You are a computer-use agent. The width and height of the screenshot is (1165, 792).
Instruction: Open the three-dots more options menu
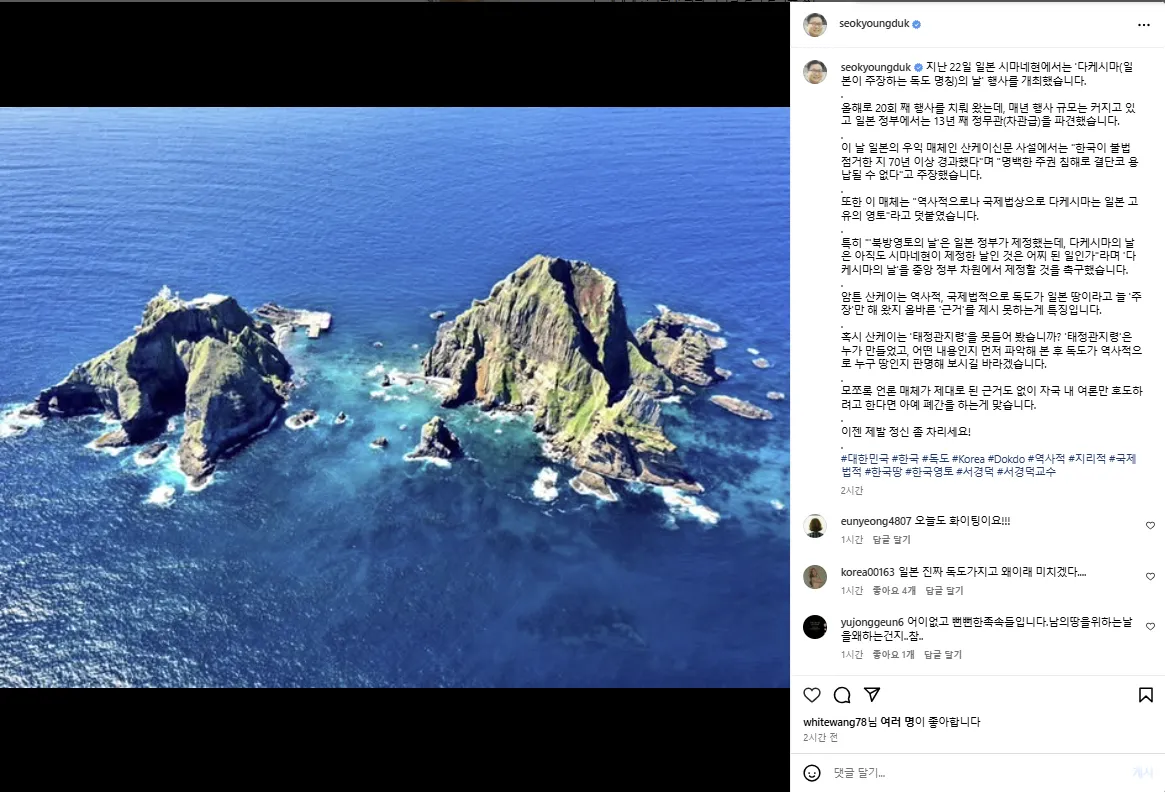(1143, 25)
